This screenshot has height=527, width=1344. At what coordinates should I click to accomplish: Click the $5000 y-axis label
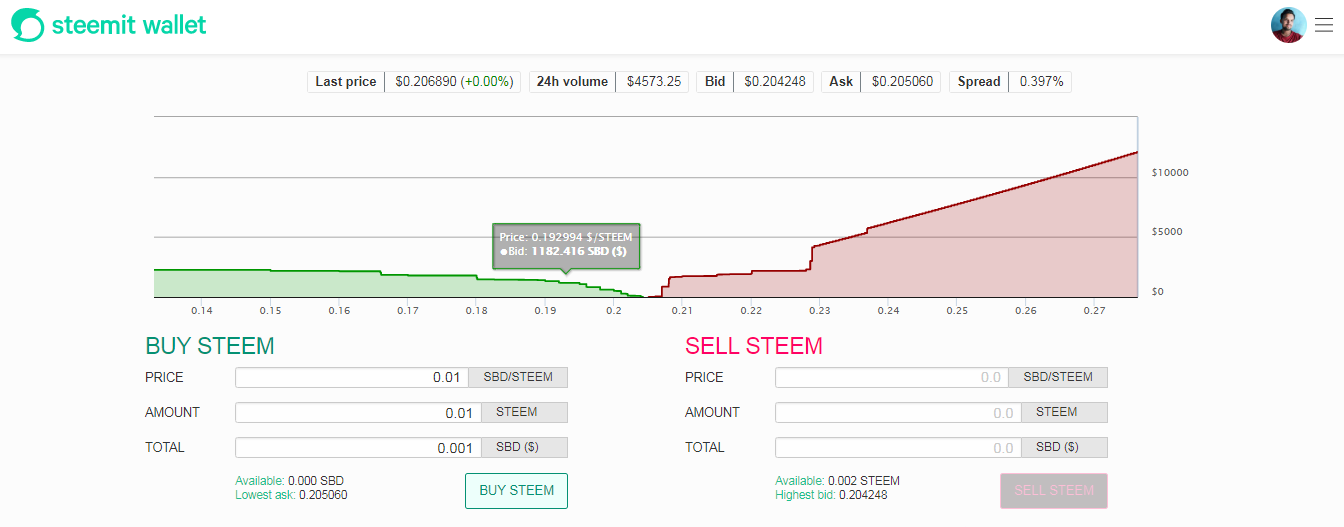click(x=1167, y=232)
